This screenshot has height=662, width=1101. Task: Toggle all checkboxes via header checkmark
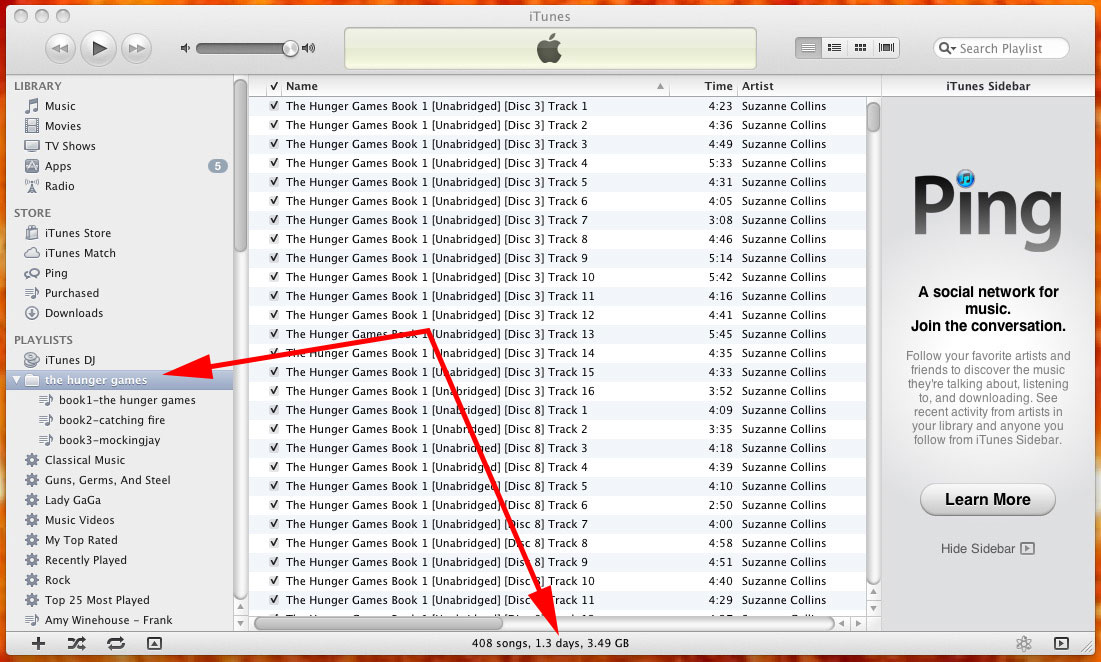(x=274, y=86)
